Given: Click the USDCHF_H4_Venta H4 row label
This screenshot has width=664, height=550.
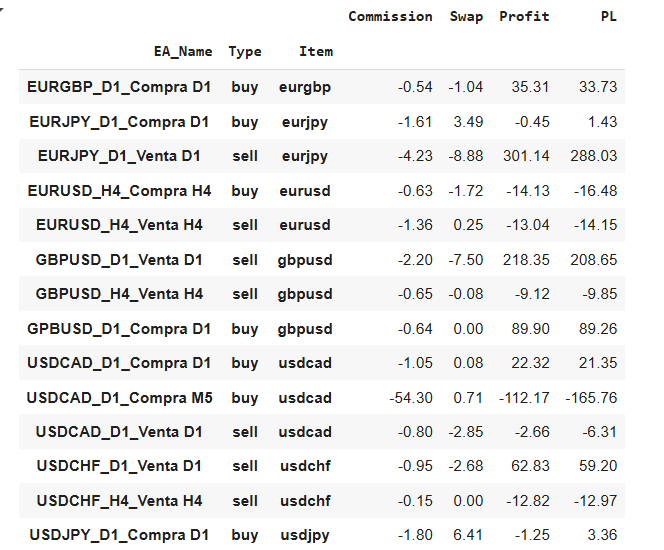Looking at the screenshot, I should (x=119, y=501).
